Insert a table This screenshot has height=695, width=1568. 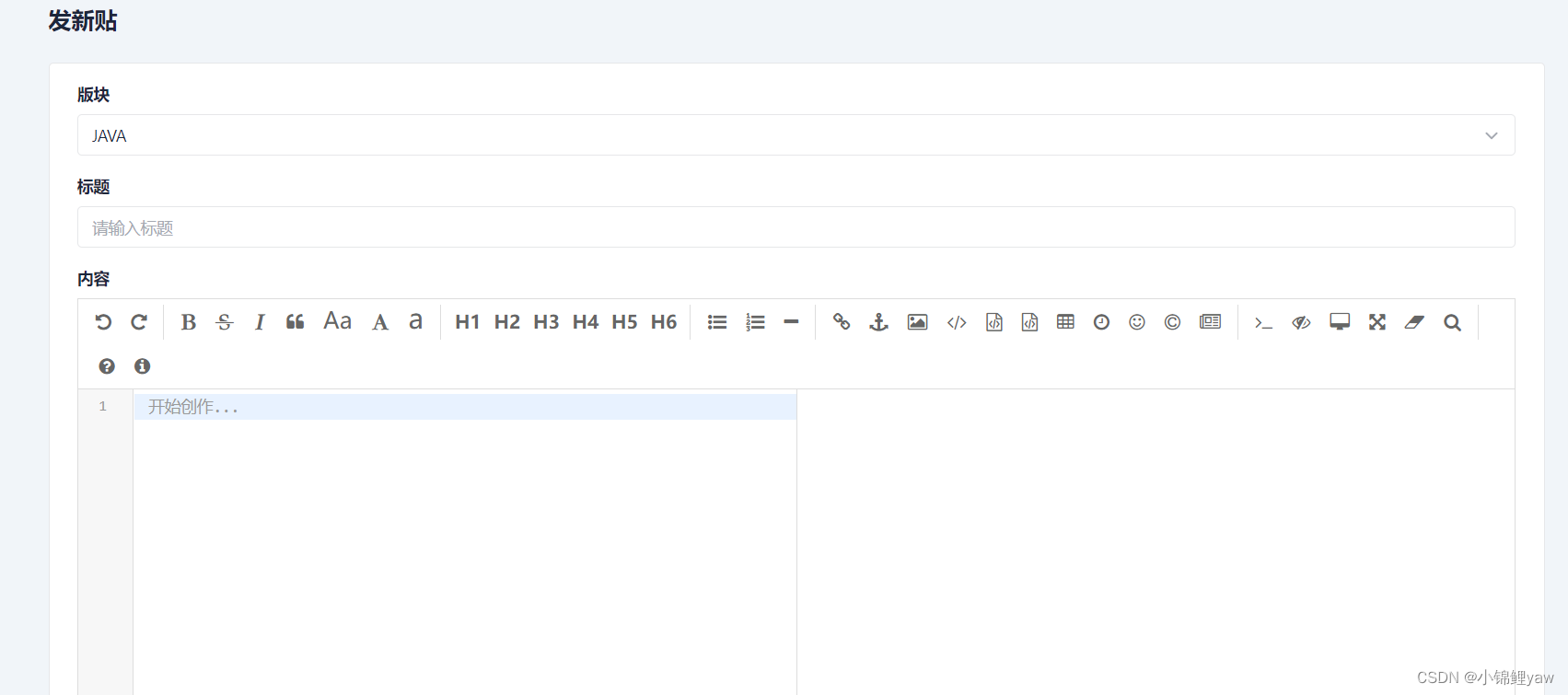1065,321
